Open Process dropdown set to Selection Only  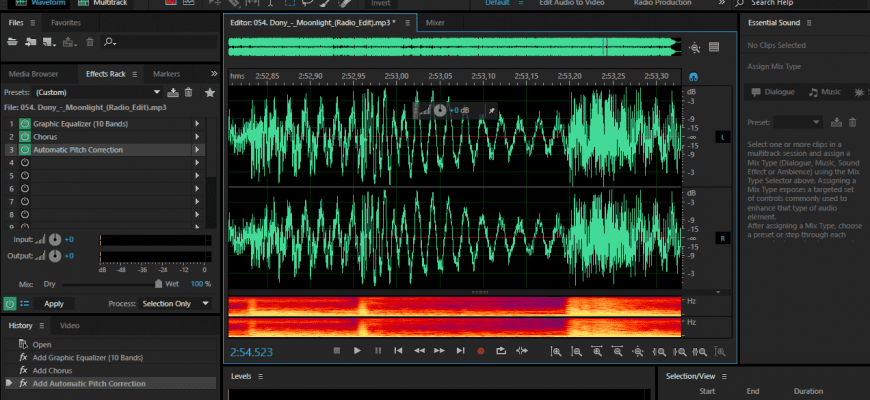pyautogui.click(x=175, y=303)
